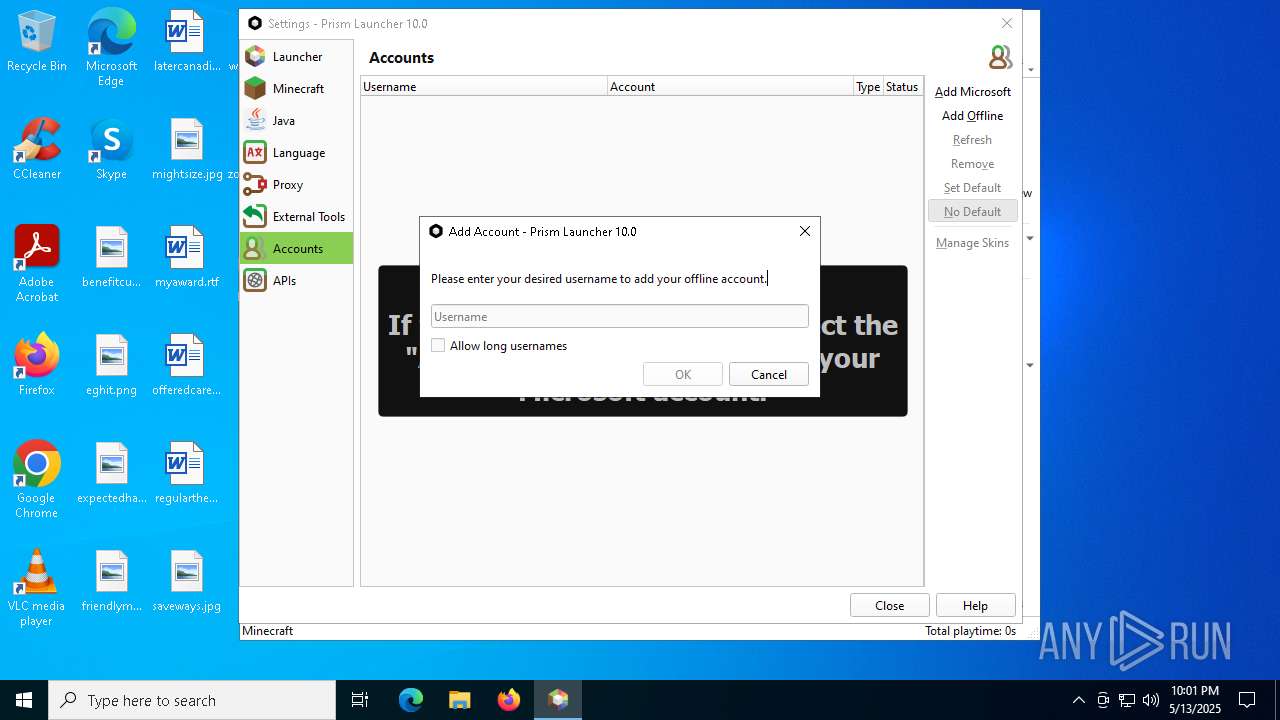Open the notification center
Screen dimensions: 1280x720
point(1247,700)
